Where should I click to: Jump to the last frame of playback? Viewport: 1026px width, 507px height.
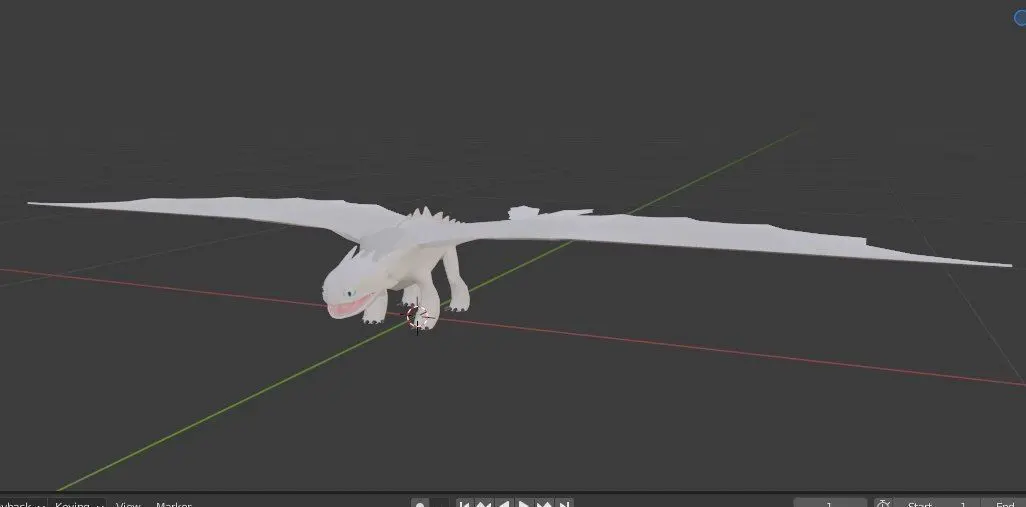coord(563,504)
